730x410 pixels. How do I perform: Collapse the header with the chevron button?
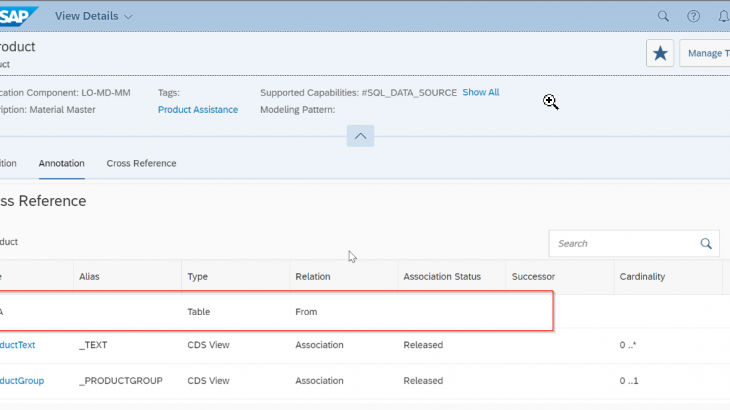click(x=360, y=136)
